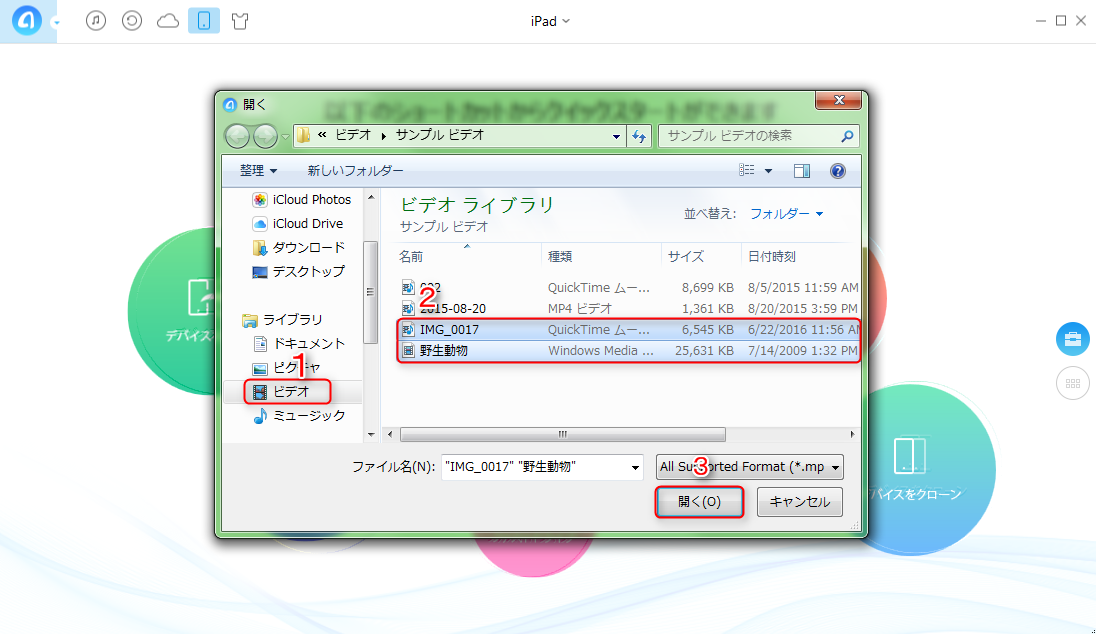The height and width of the screenshot is (634, 1096).
Task: Click the search magnifier icon
Action: (x=847, y=136)
